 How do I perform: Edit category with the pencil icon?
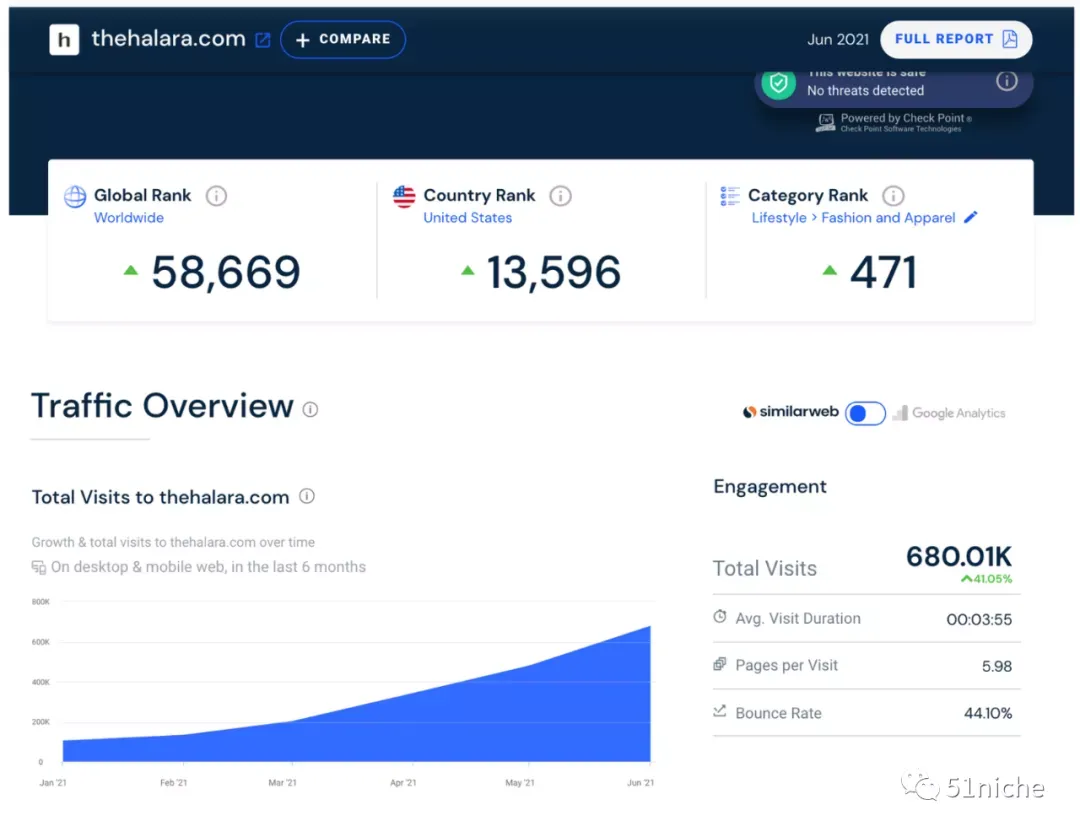point(970,217)
